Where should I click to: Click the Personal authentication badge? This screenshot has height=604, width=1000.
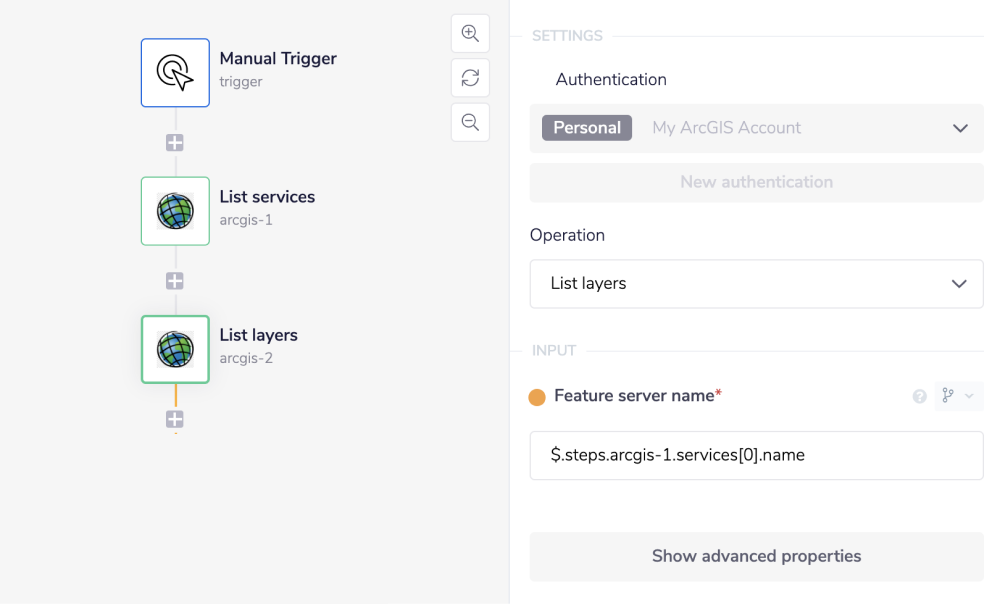click(x=587, y=128)
